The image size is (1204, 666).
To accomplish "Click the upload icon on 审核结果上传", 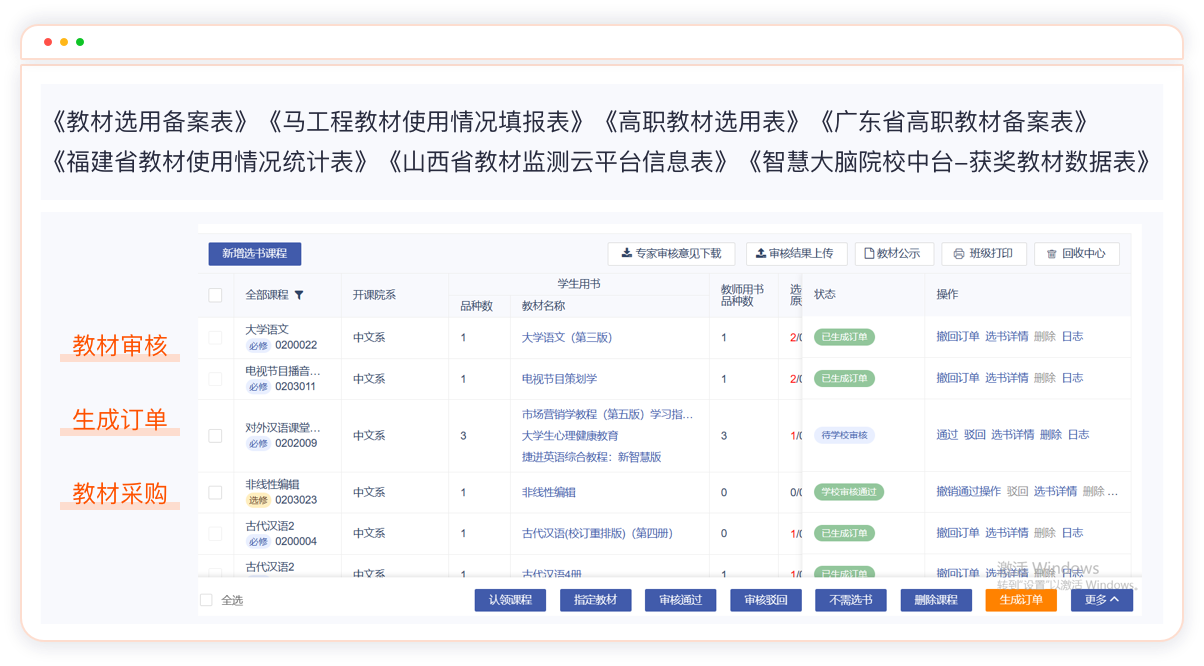I will click(760, 254).
